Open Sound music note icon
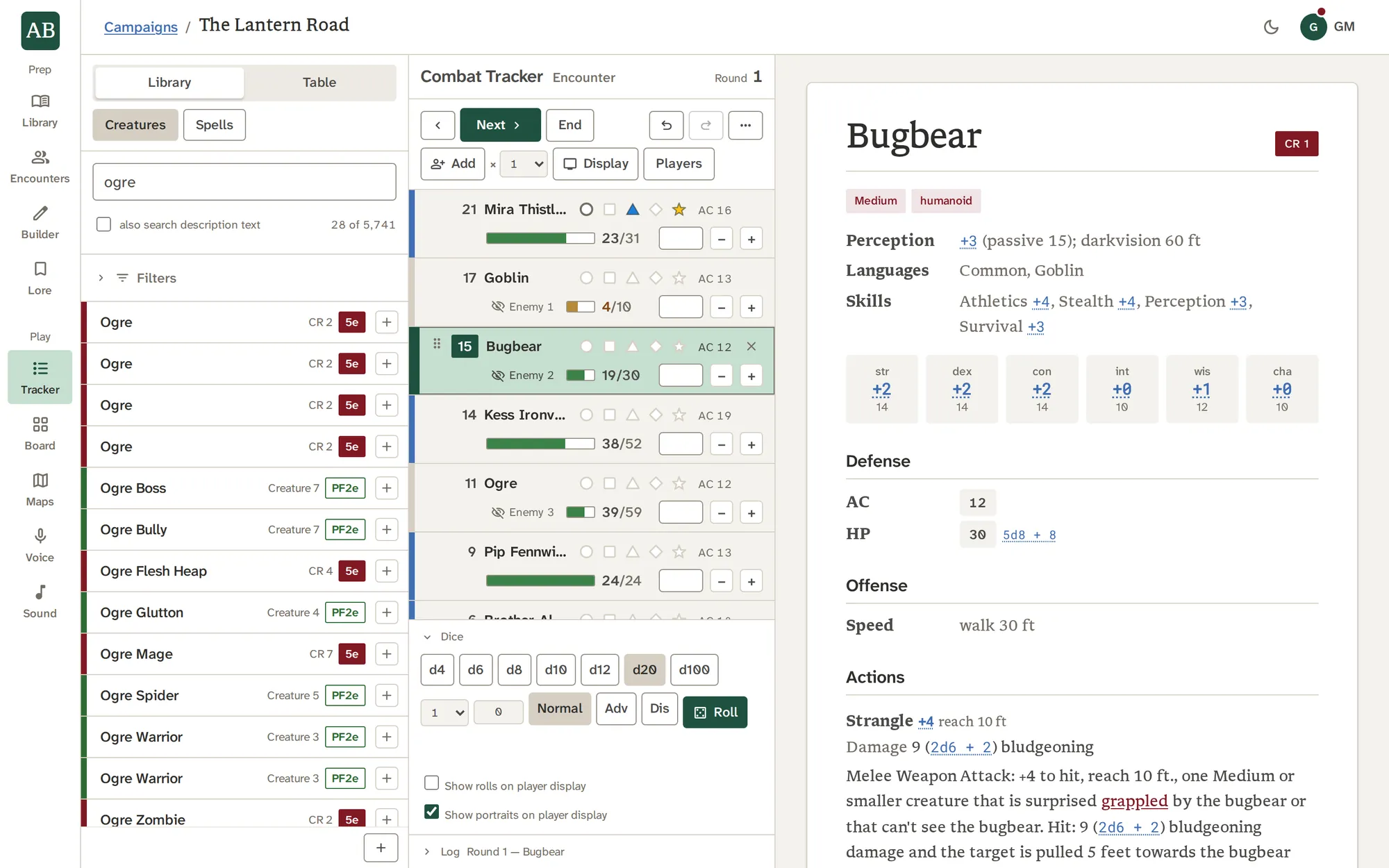Viewport: 1389px width, 868px height. 40,601
